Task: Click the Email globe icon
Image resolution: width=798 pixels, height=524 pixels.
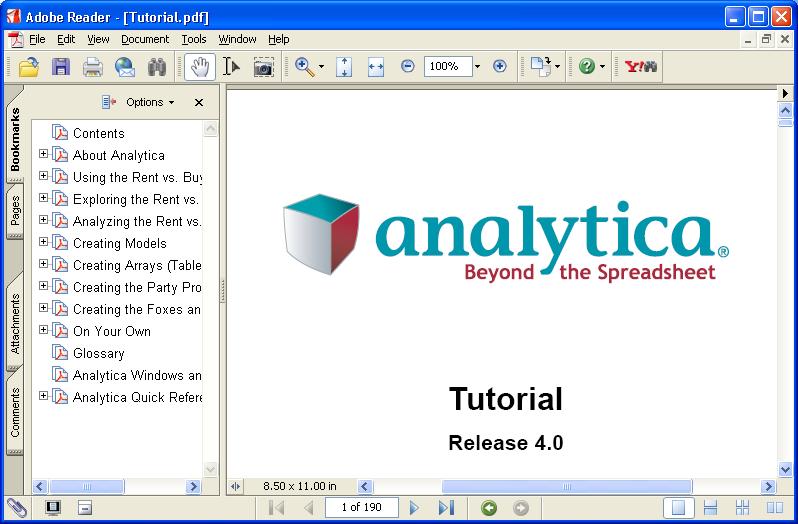Action: coord(125,67)
